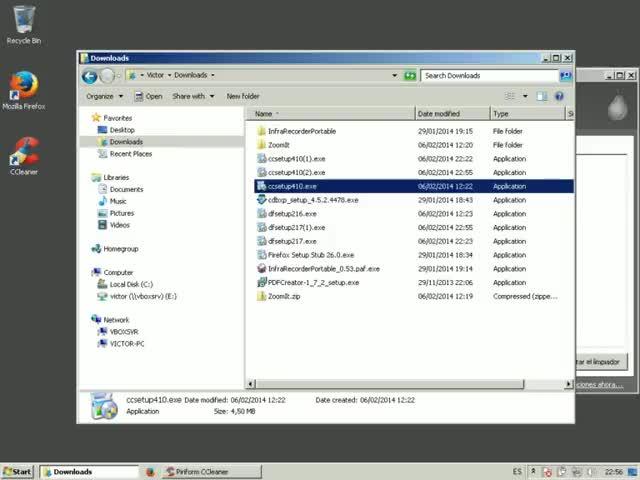Click the Open toolbar button
The height and width of the screenshot is (480, 640).
(x=149, y=96)
